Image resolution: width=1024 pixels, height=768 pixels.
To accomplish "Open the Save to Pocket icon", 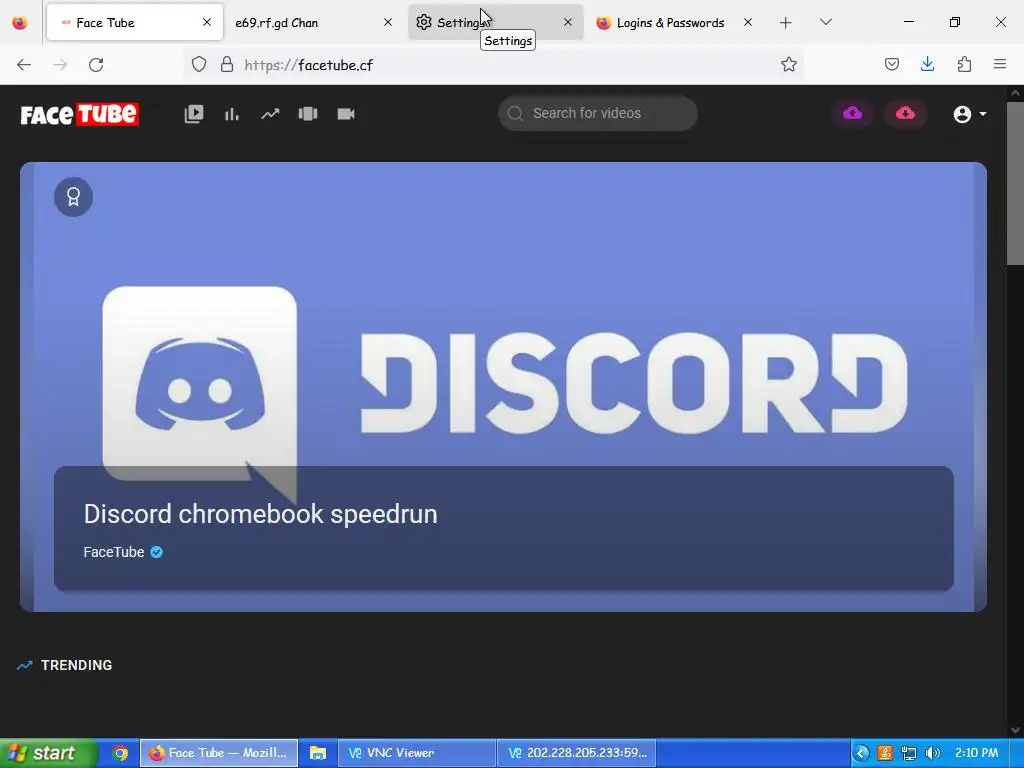I will tap(891, 64).
